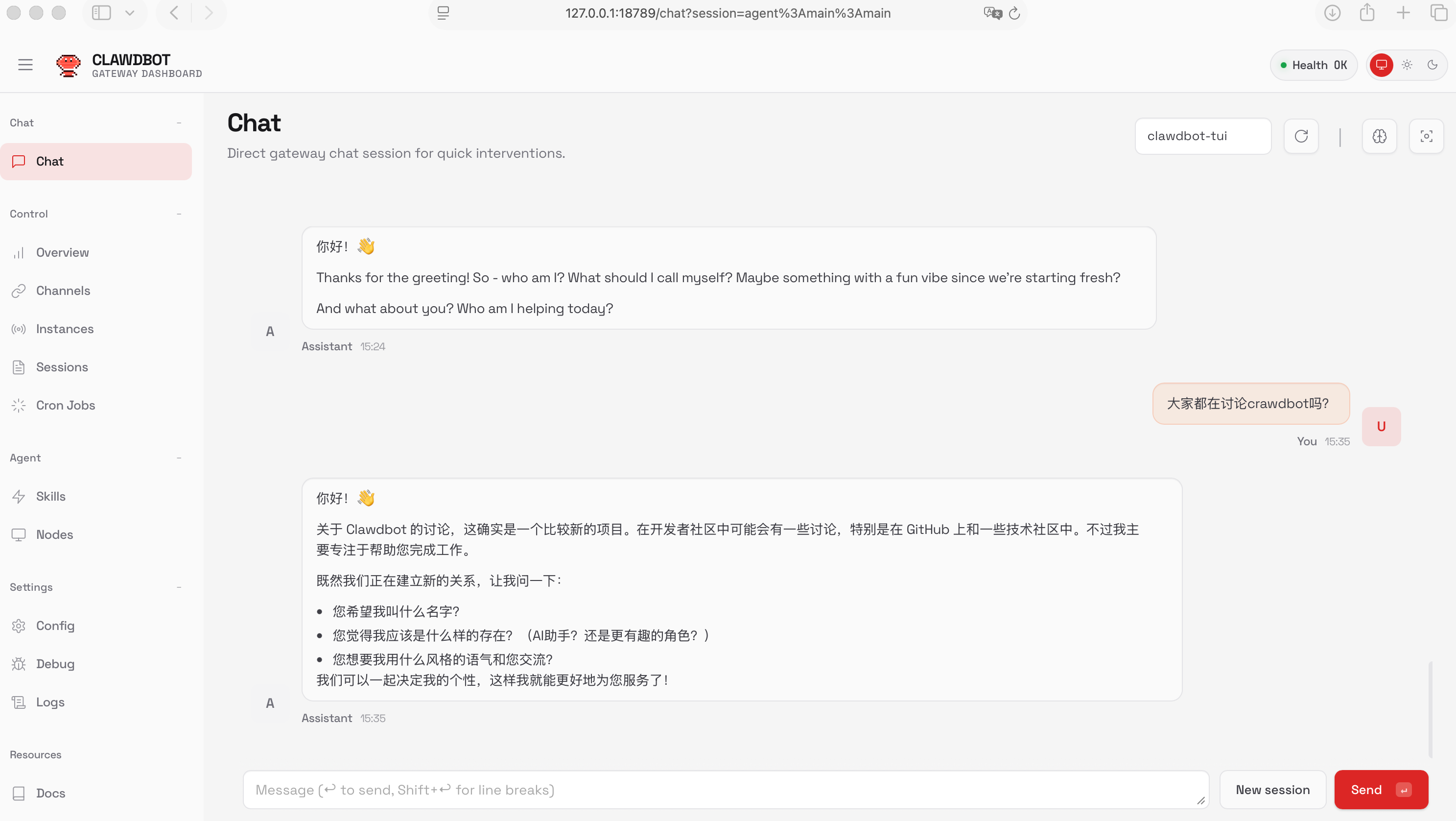The width and height of the screenshot is (1456, 821).
Task: Click the hamburger menu icon
Action: click(x=25, y=65)
